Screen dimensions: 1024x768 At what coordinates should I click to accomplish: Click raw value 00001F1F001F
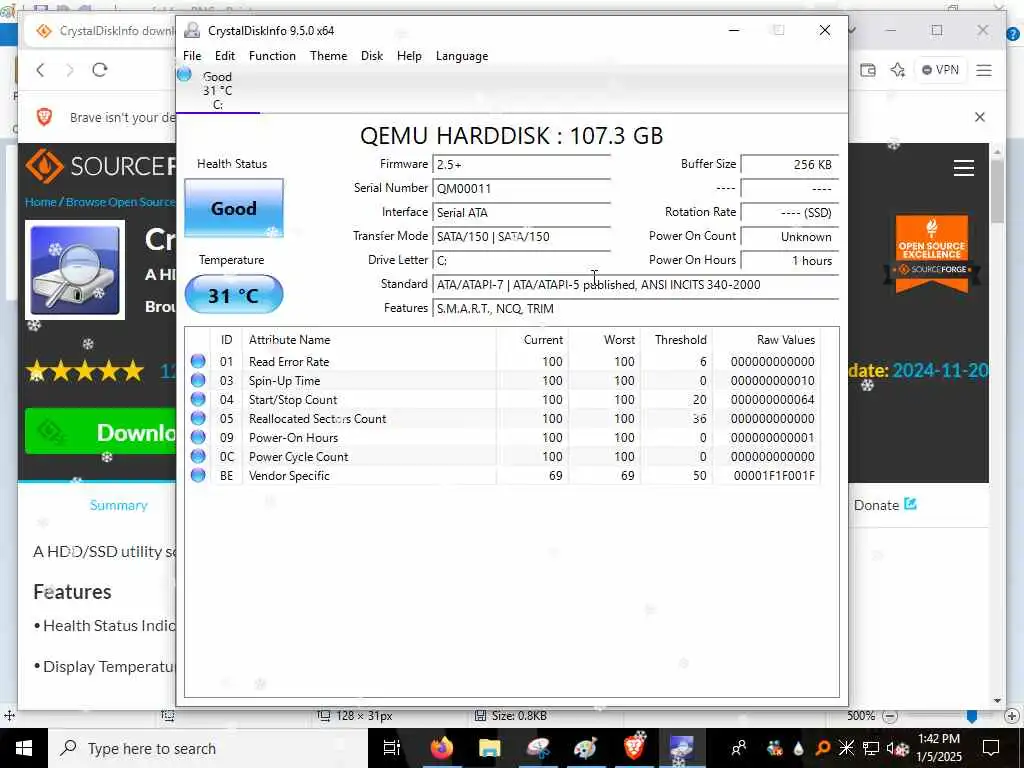(774, 475)
